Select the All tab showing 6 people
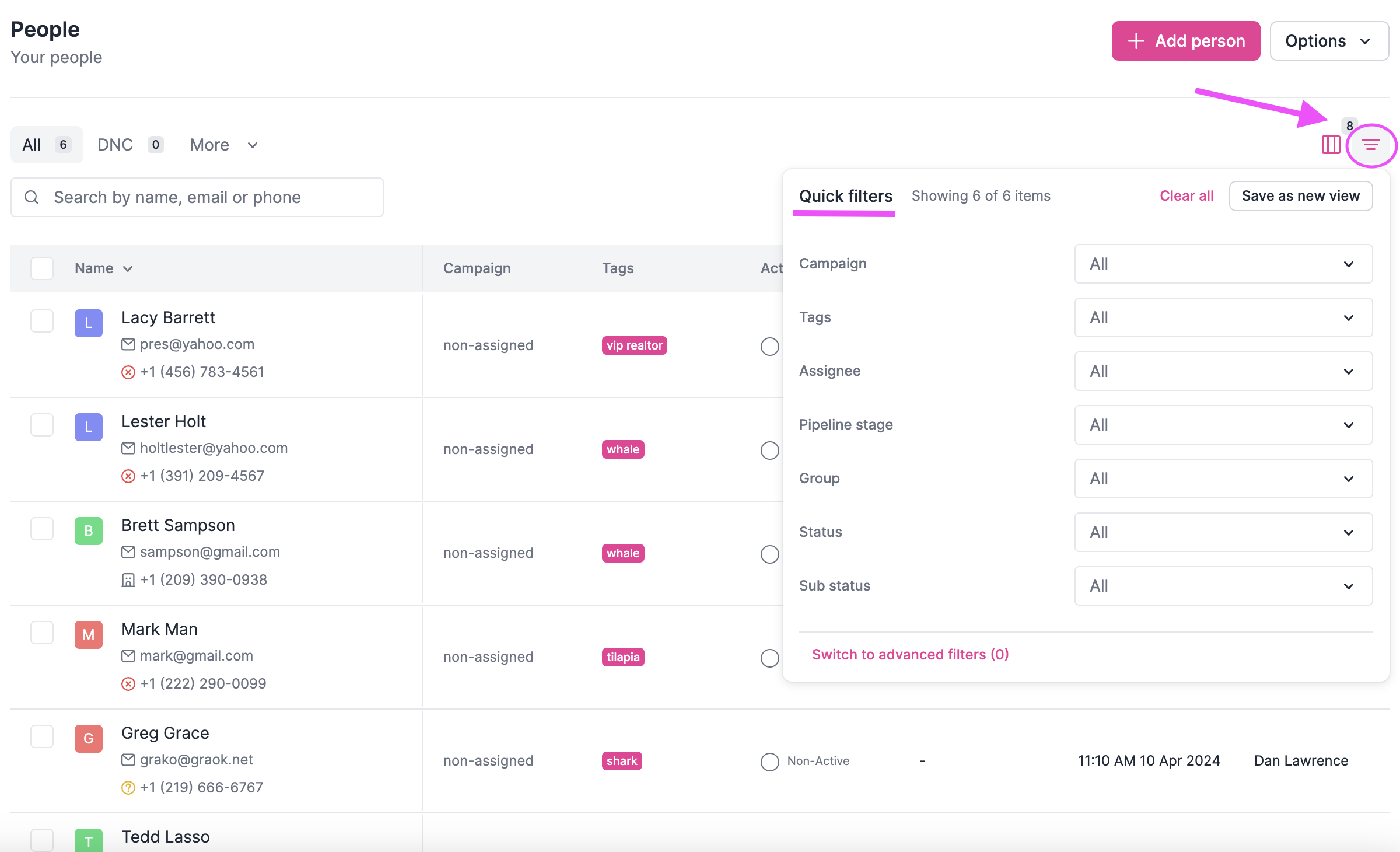The width and height of the screenshot is (1400, 852). coord(45,144)
